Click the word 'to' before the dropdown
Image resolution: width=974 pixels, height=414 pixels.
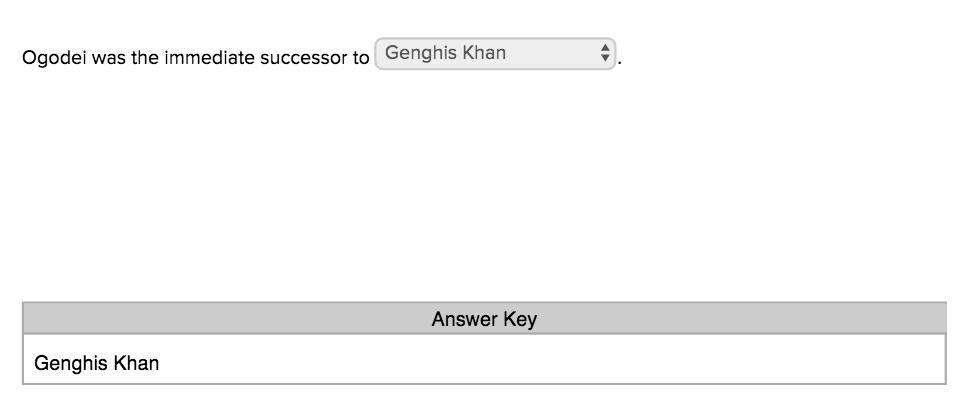359,58
